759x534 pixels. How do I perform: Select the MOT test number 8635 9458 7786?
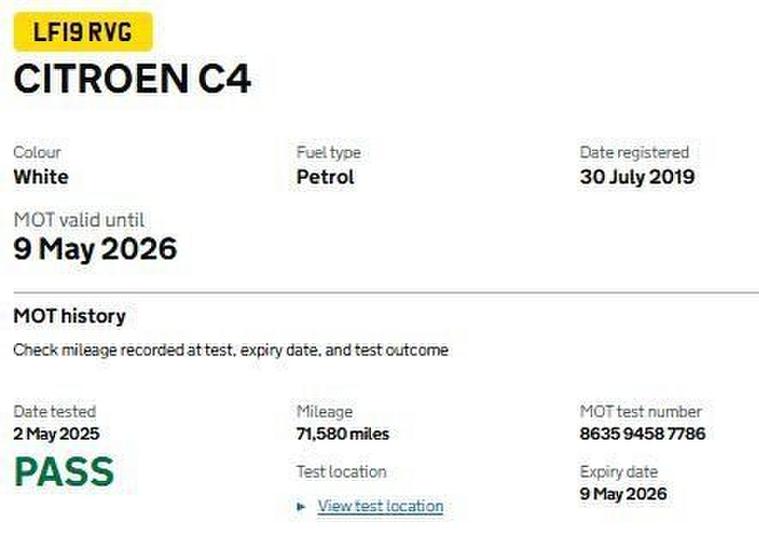642,434
